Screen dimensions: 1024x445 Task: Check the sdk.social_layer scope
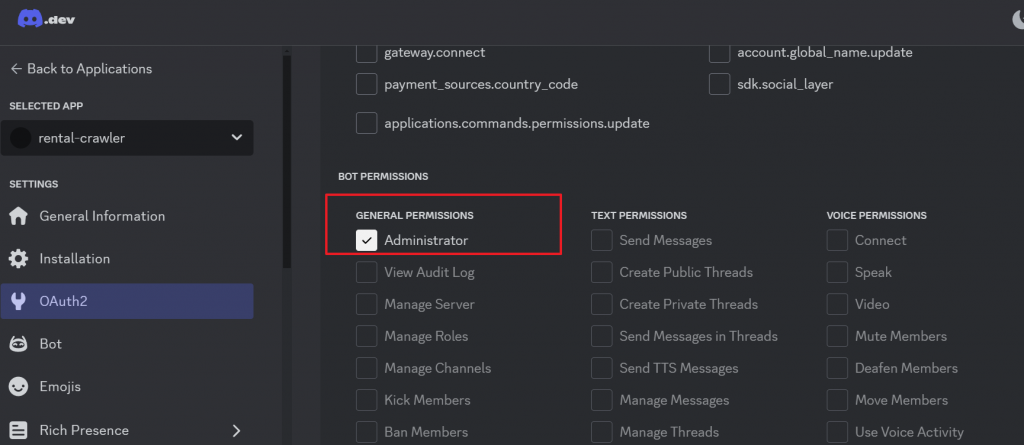pos(719,84)
